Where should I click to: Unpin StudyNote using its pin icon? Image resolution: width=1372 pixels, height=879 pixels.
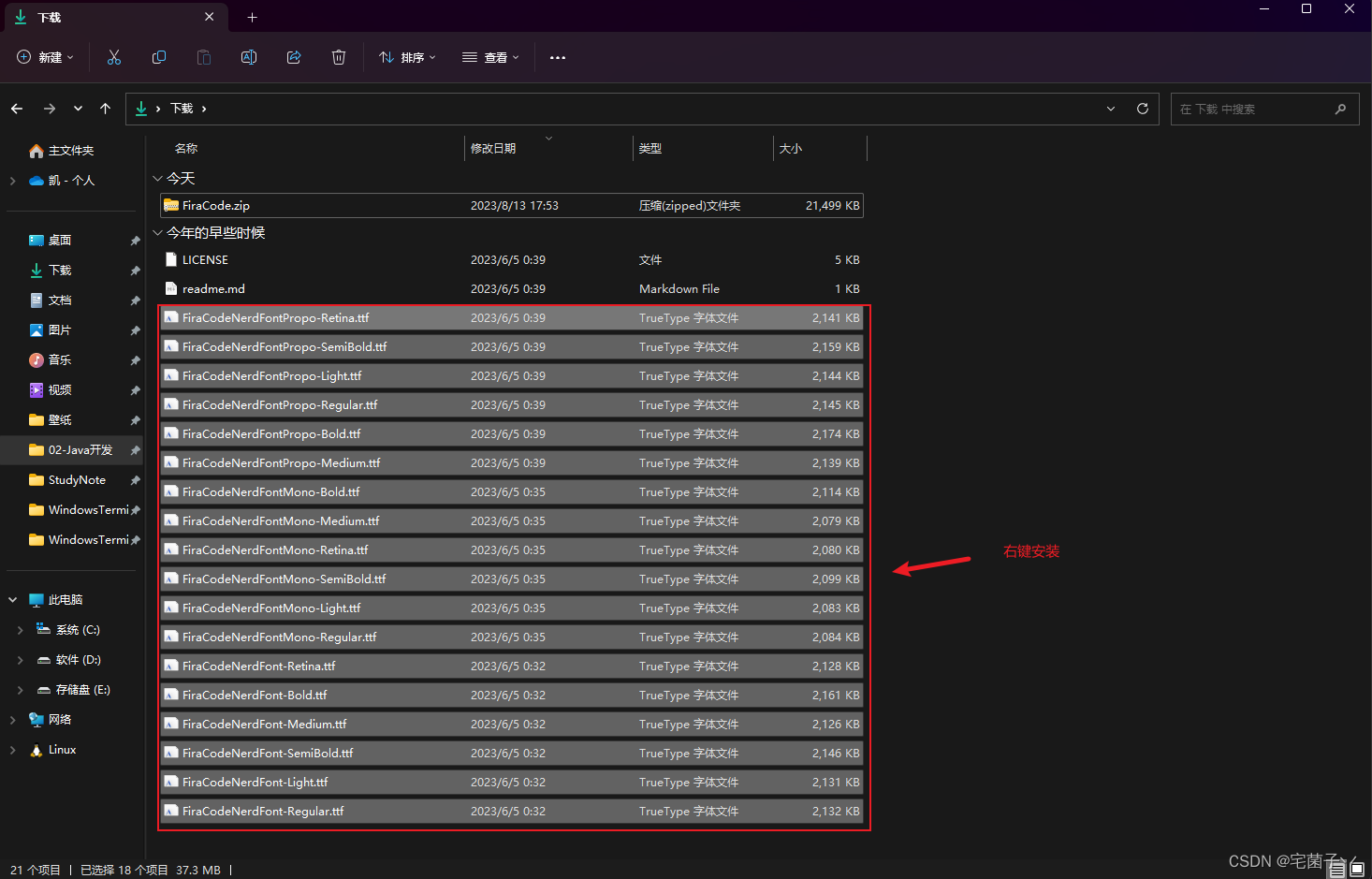tap(135, 480)
